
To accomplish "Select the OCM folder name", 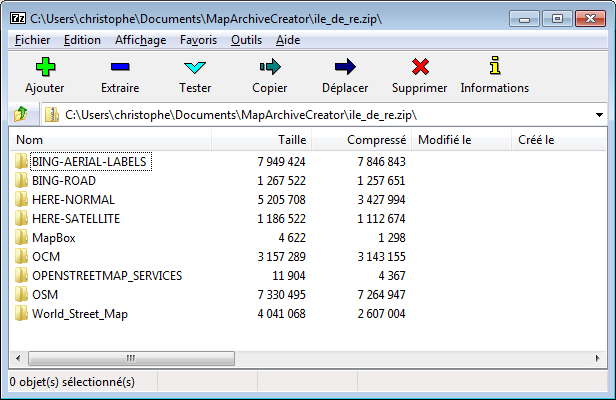I will pos(46,257).
